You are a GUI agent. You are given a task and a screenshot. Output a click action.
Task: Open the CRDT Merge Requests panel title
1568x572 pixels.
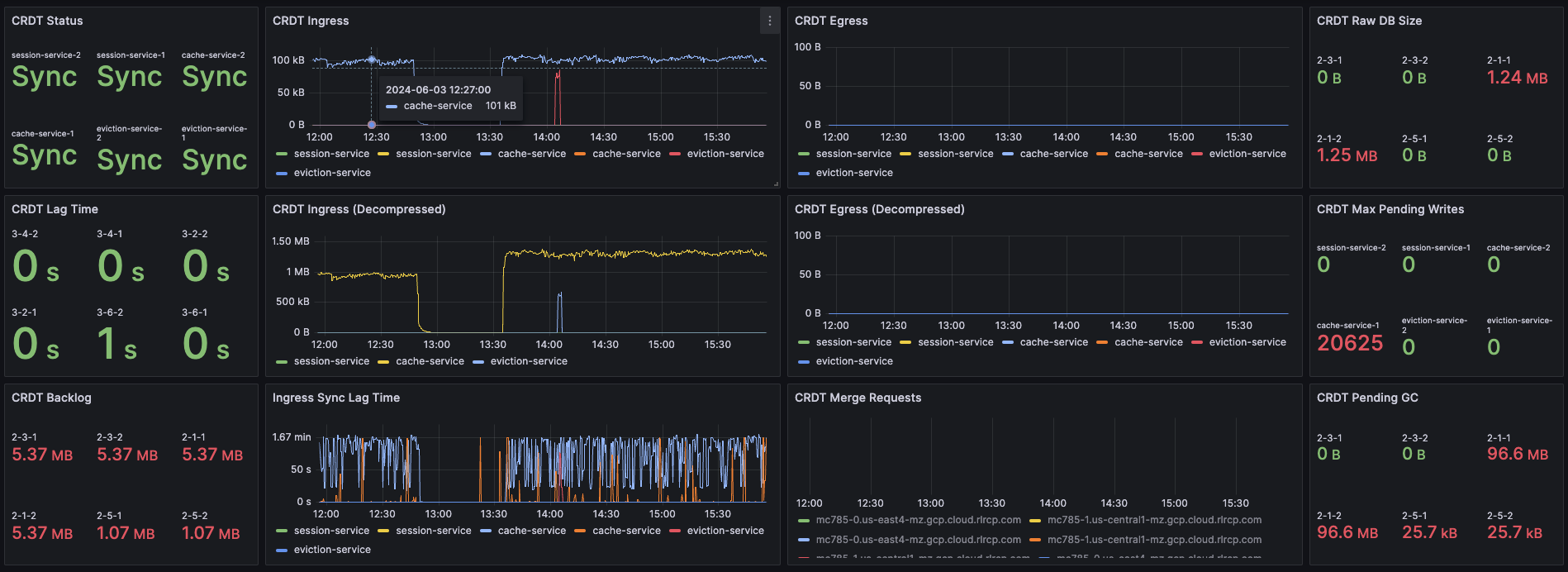click(858, 398)
